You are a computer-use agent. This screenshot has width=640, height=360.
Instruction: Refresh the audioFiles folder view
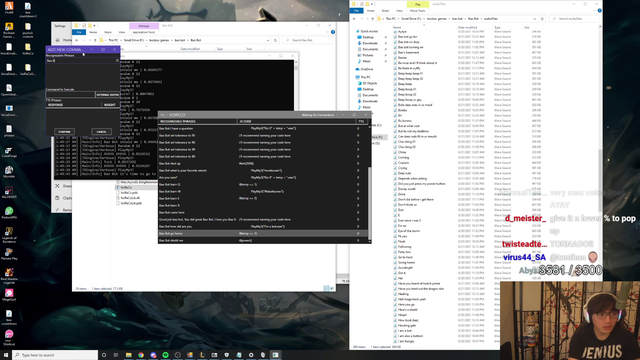[542, 19]
